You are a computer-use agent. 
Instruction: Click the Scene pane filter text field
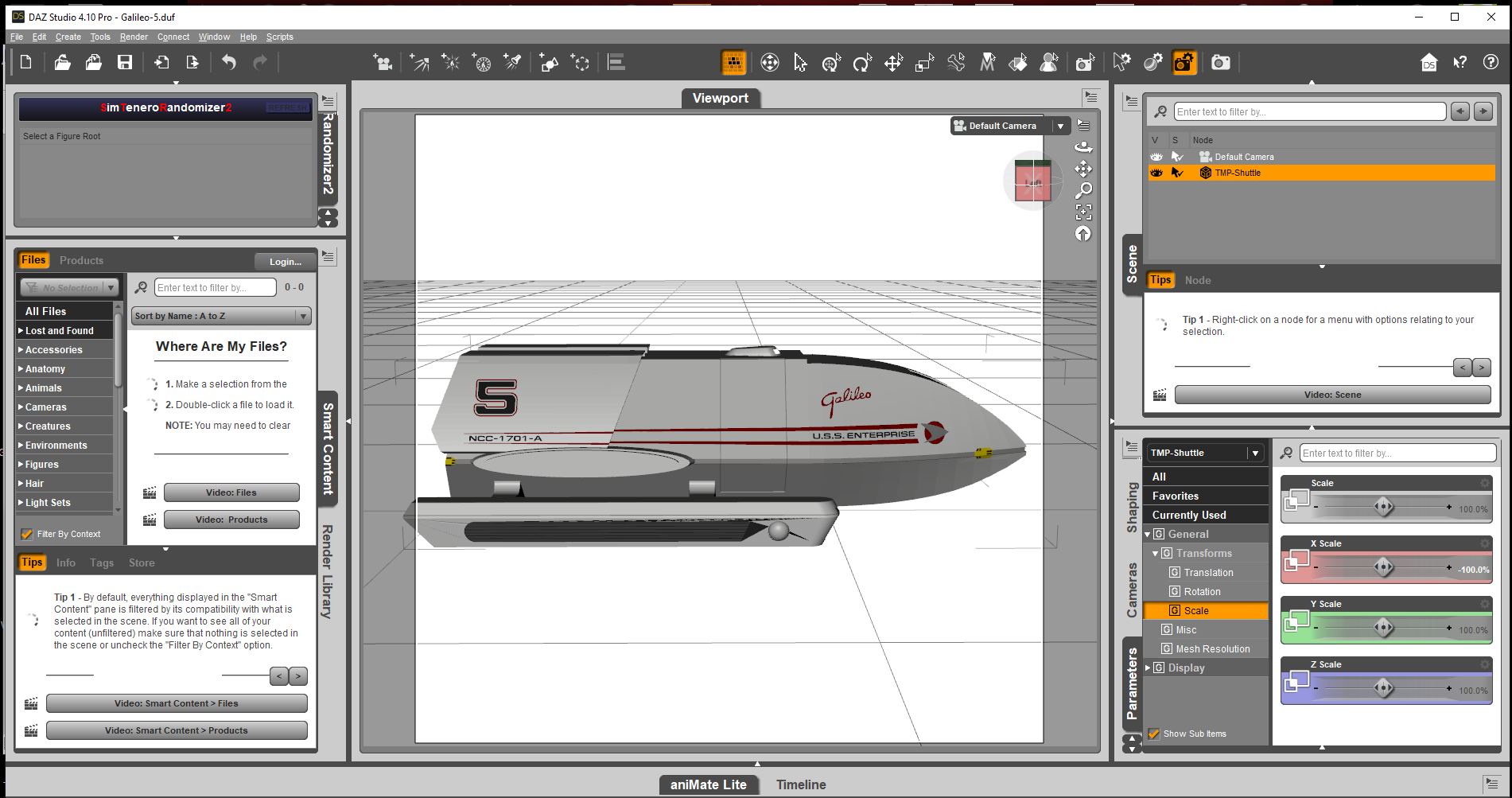tap(1309, 111)
